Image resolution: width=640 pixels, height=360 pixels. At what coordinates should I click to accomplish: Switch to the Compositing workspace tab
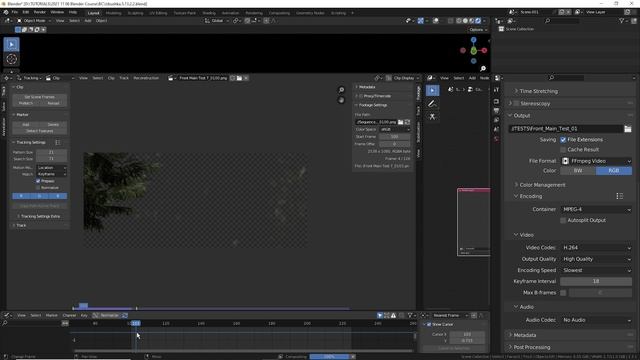279,13
